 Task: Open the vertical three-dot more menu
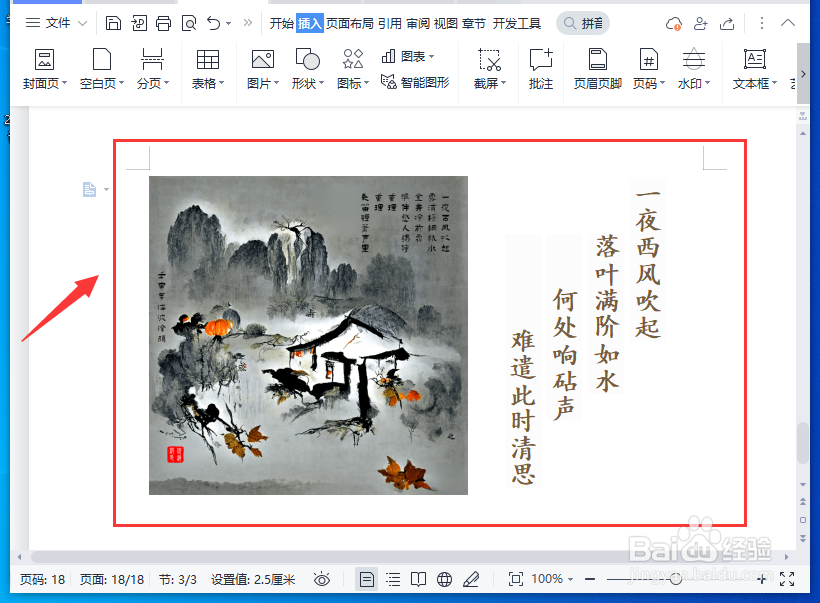coord(761,23)
